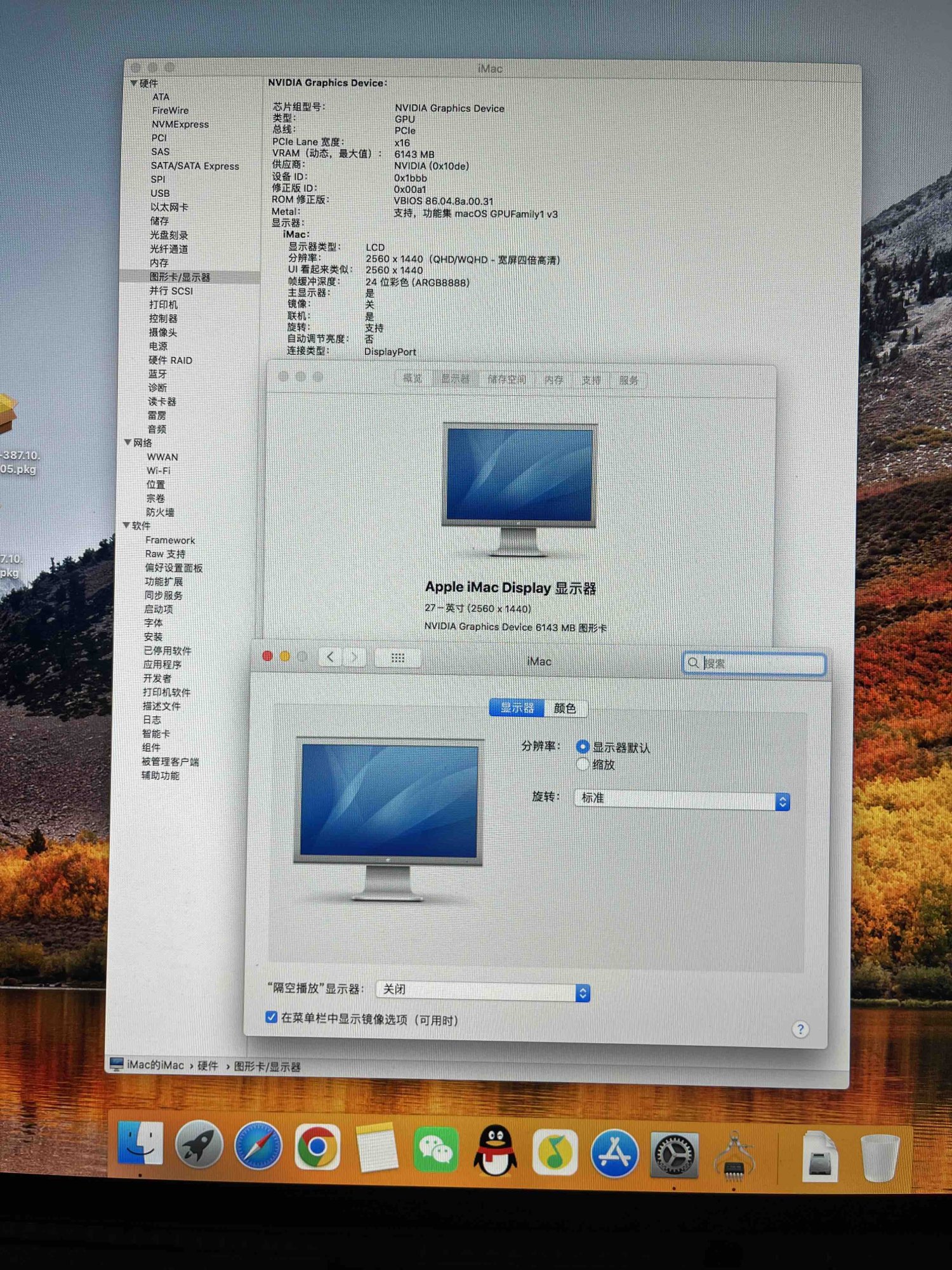Select USB in the sidebar

(160, 193)
